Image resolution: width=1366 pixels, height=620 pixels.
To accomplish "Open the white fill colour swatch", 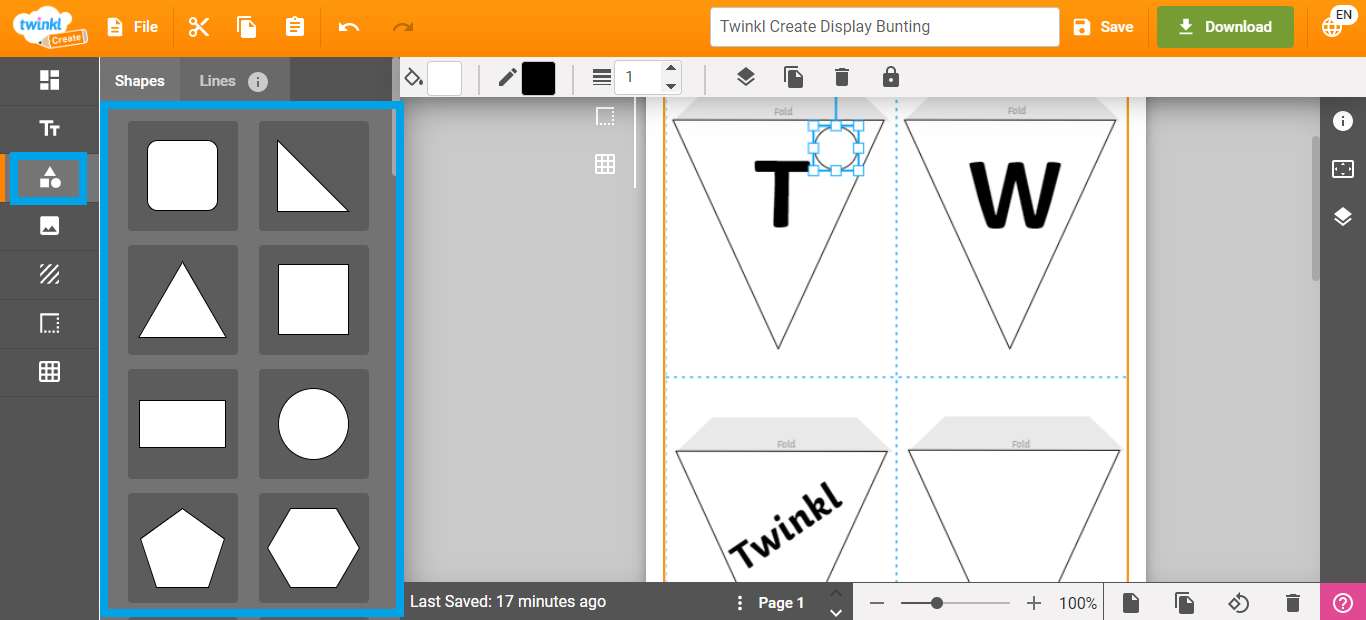I will point(444,78).
